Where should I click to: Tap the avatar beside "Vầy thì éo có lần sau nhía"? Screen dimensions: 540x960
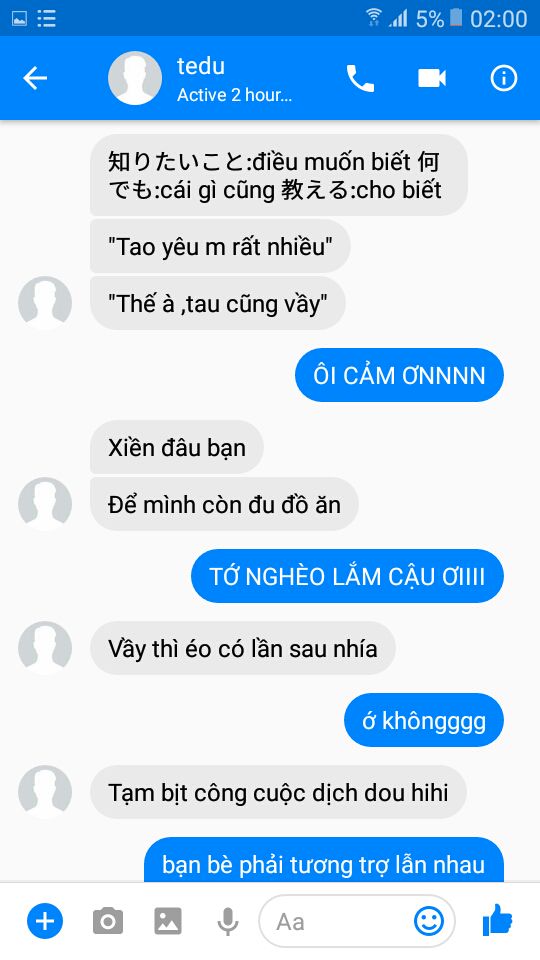(45, 648)
